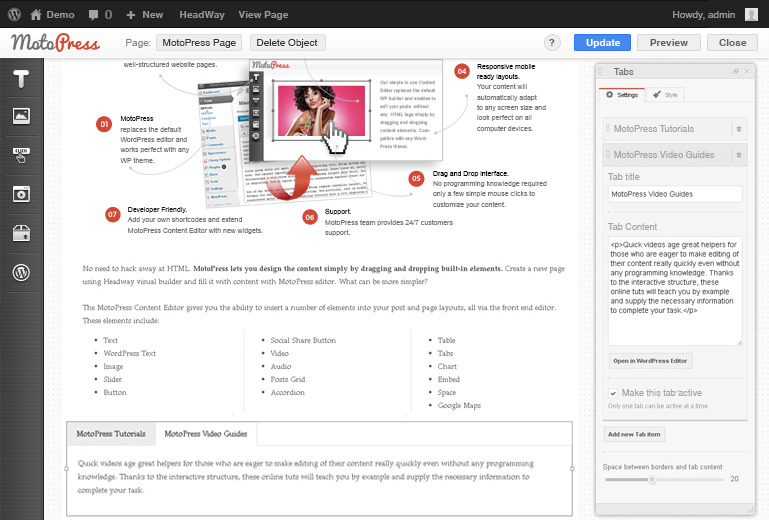This screenshot has height=520, width=769.
Task: Select the Text element tool in sidebar
Action: pyautogui.click(x=21, y=78)
